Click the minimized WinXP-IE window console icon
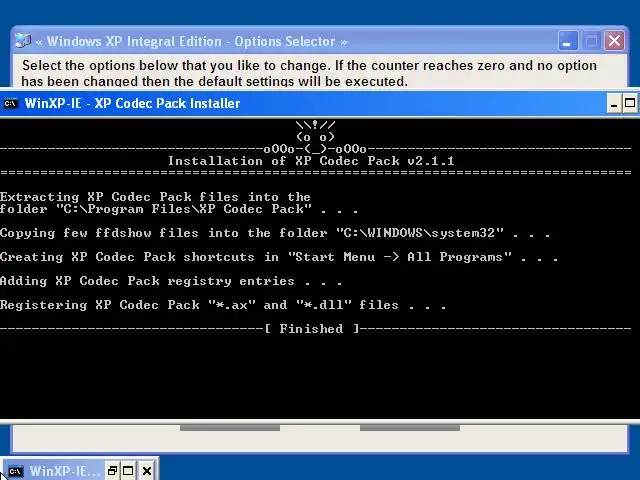This screenshot has width=640, height=480. (x=16, y=471)
